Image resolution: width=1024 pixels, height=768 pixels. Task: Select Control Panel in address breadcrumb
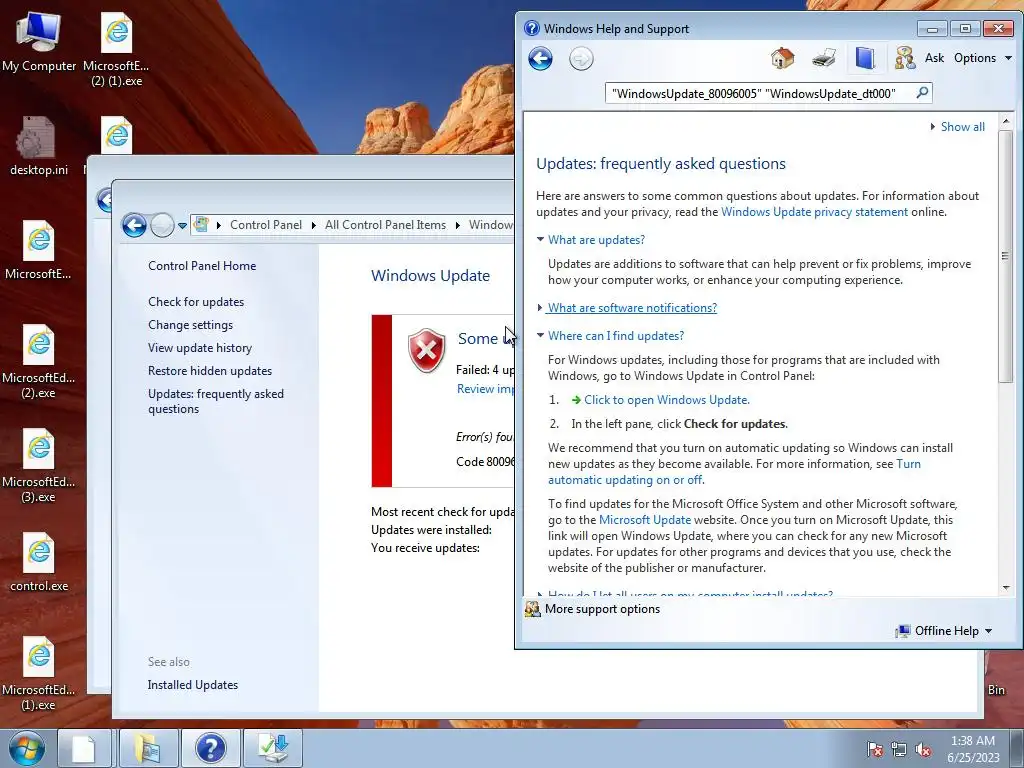(x=266, y=225)
